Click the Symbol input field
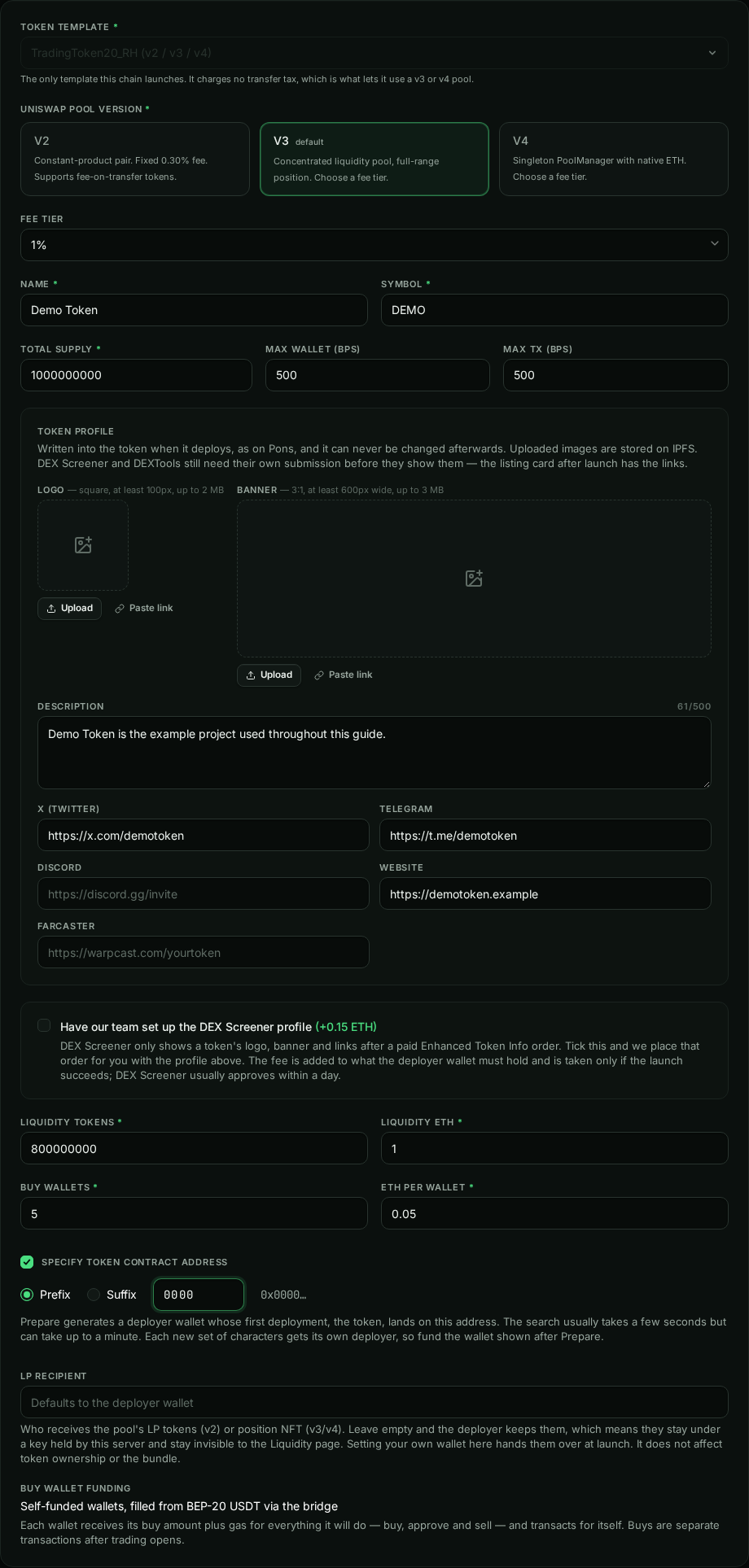The height and width of the screenshot is (1568, 749). pyautogui.click(x=554, y=310)
